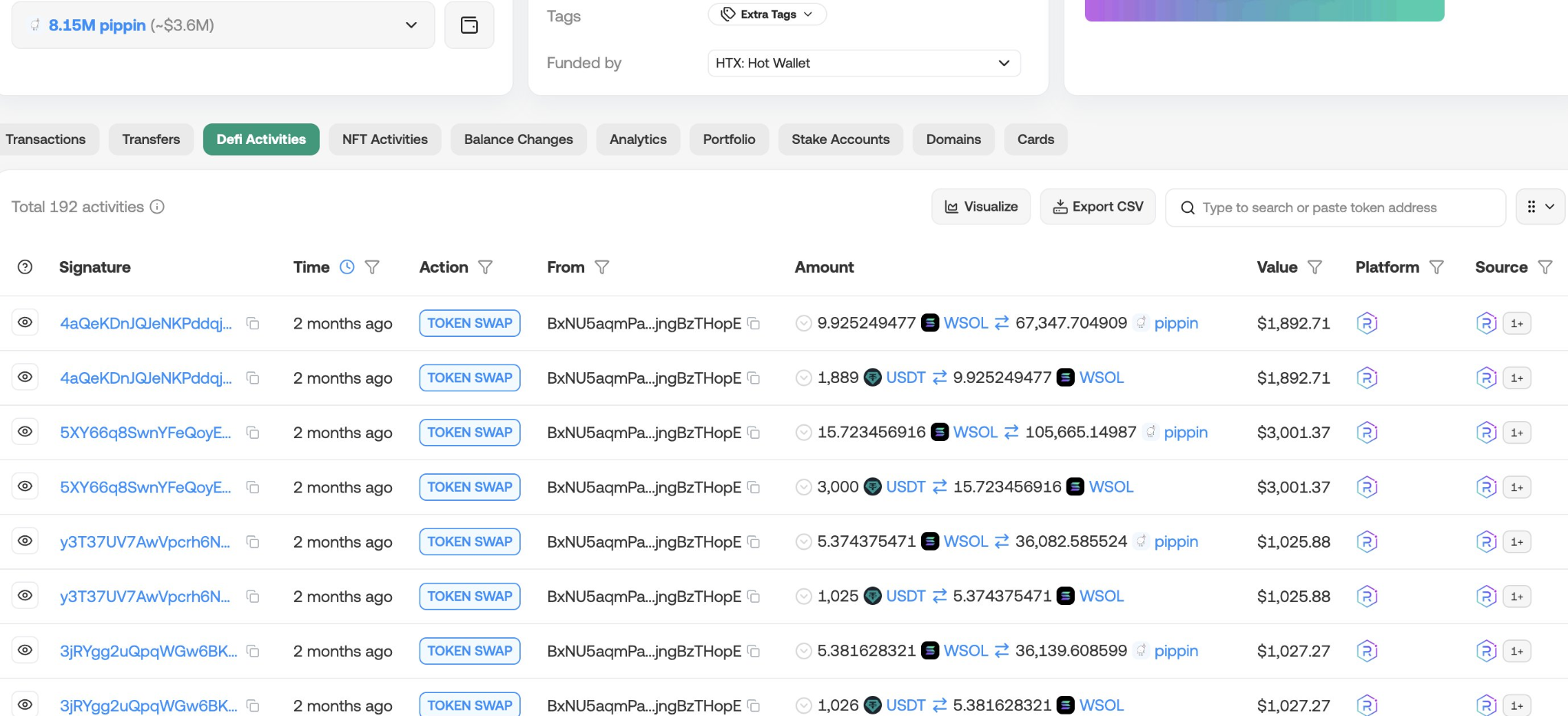Click the question-mark help icon in the table header

coord(25,267)
